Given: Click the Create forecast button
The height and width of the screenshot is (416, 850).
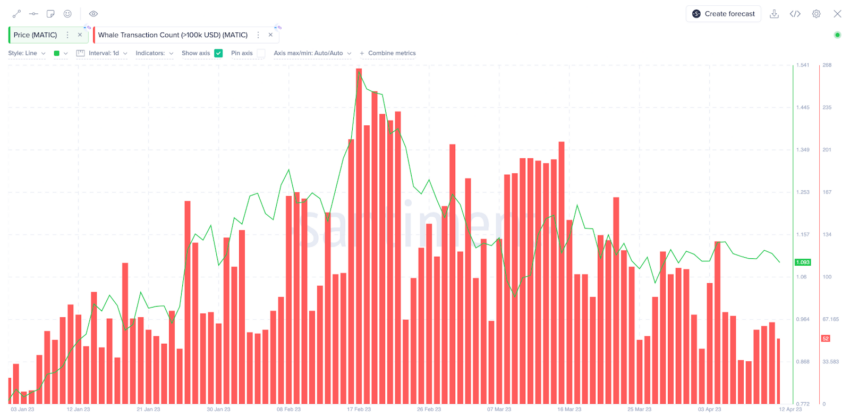Looking at the screenshot, I should pyautogui.click(x=723, y=14).
